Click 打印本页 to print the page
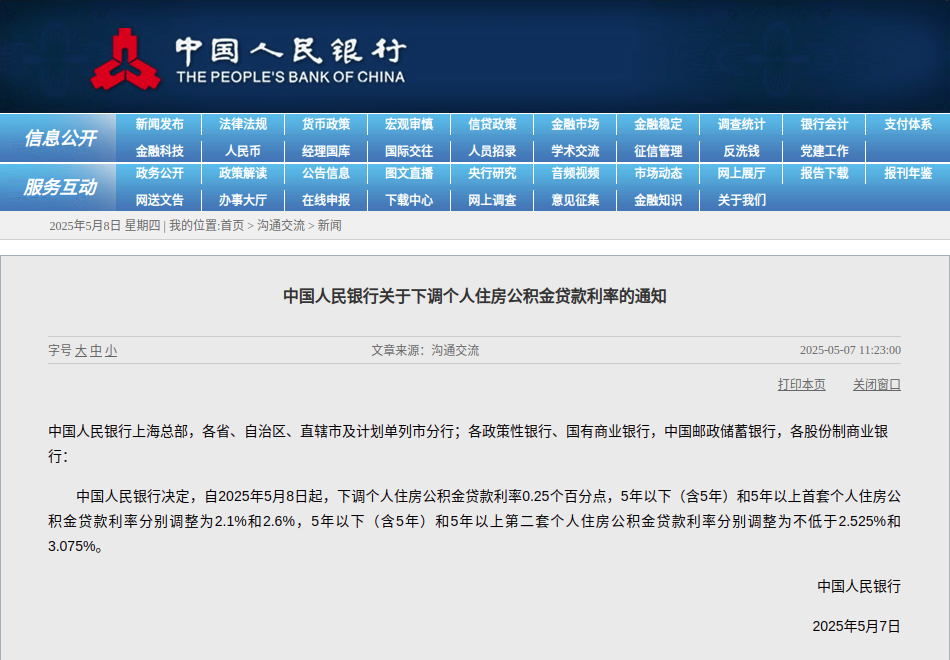950x660 pixels. [x=802, y=384]
